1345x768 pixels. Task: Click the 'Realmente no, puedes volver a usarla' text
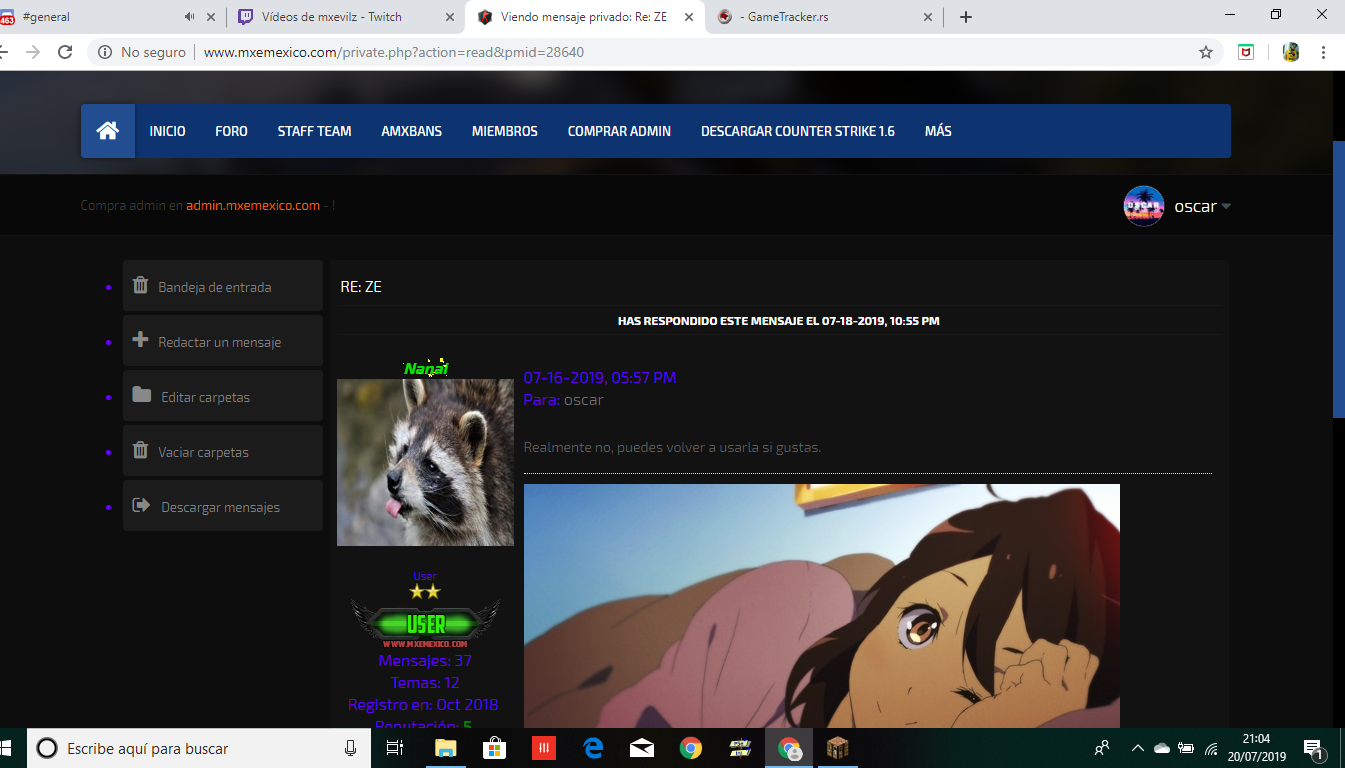click(x=672, y=447)
